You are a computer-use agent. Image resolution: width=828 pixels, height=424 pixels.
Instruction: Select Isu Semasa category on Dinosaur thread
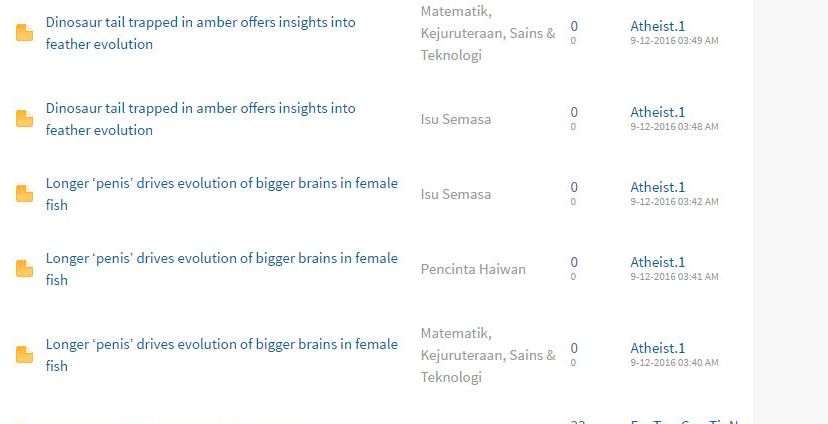[455, 119]
